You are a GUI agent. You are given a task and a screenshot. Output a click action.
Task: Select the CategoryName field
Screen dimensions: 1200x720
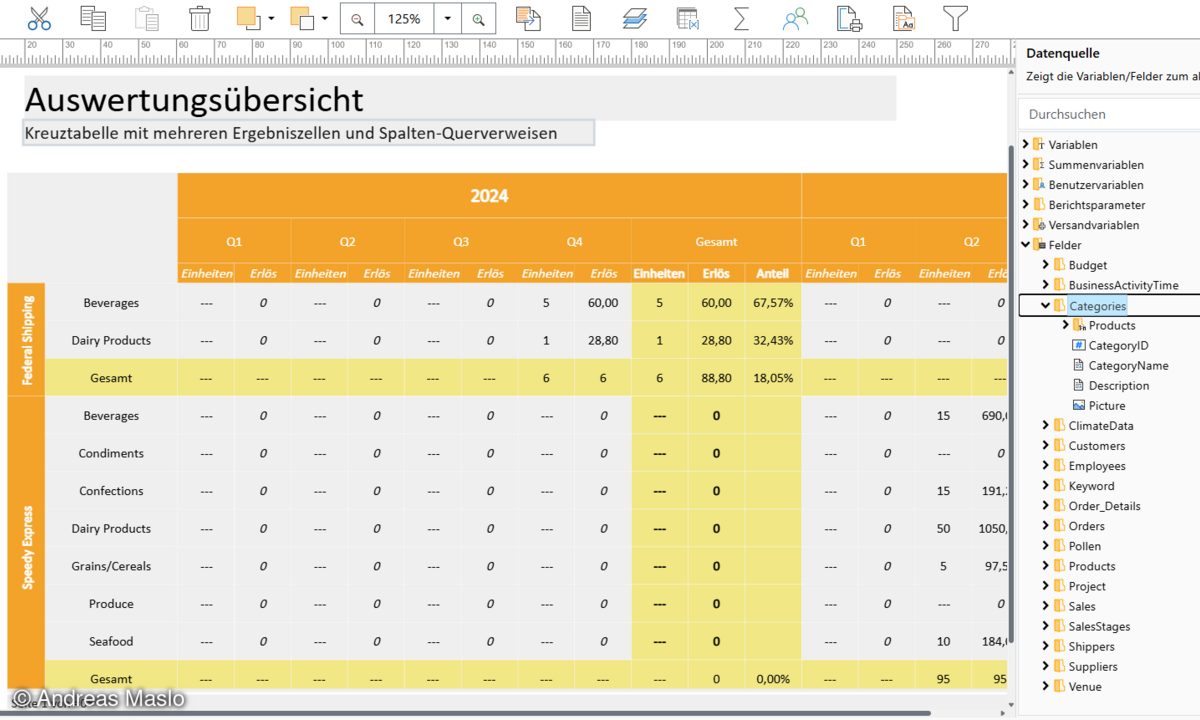pos(1128,366)
